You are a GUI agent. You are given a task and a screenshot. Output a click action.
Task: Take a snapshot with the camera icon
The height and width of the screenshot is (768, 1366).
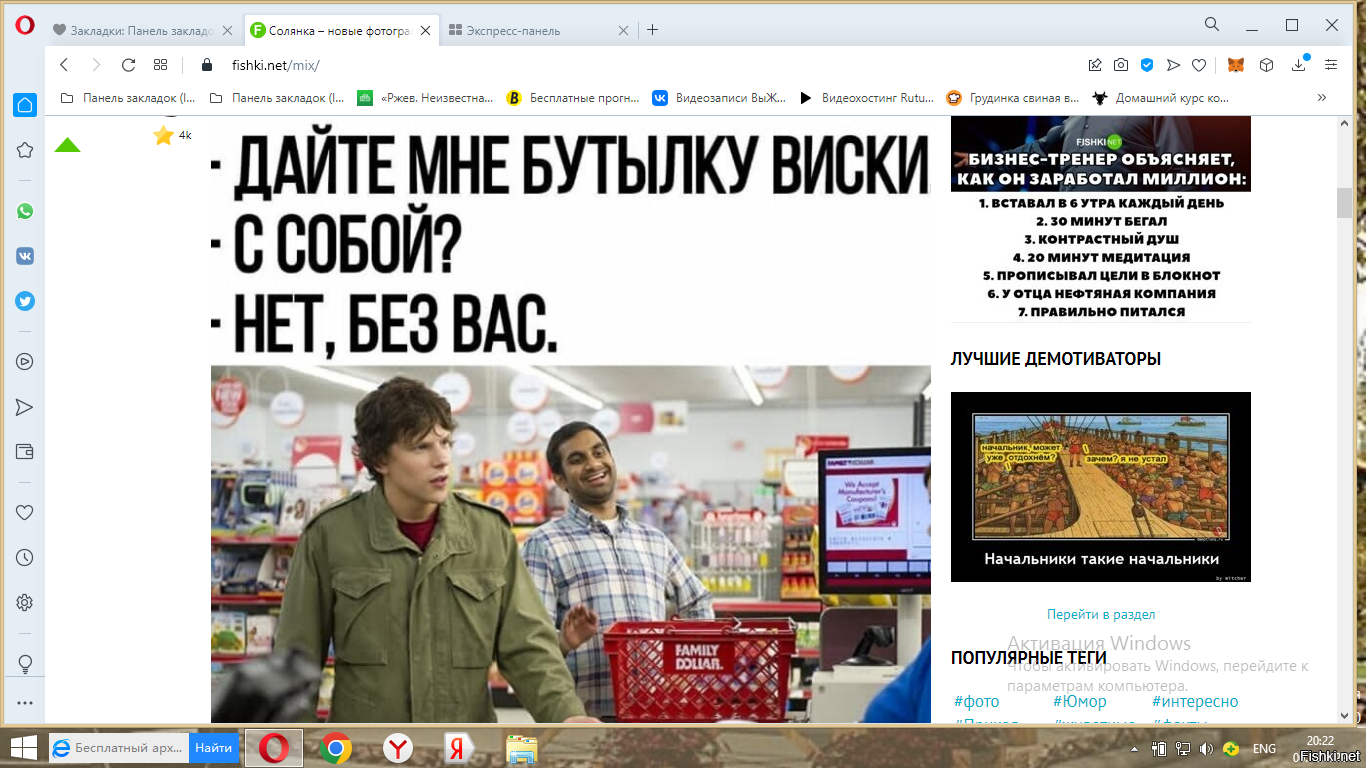[x=1121, y=65]
